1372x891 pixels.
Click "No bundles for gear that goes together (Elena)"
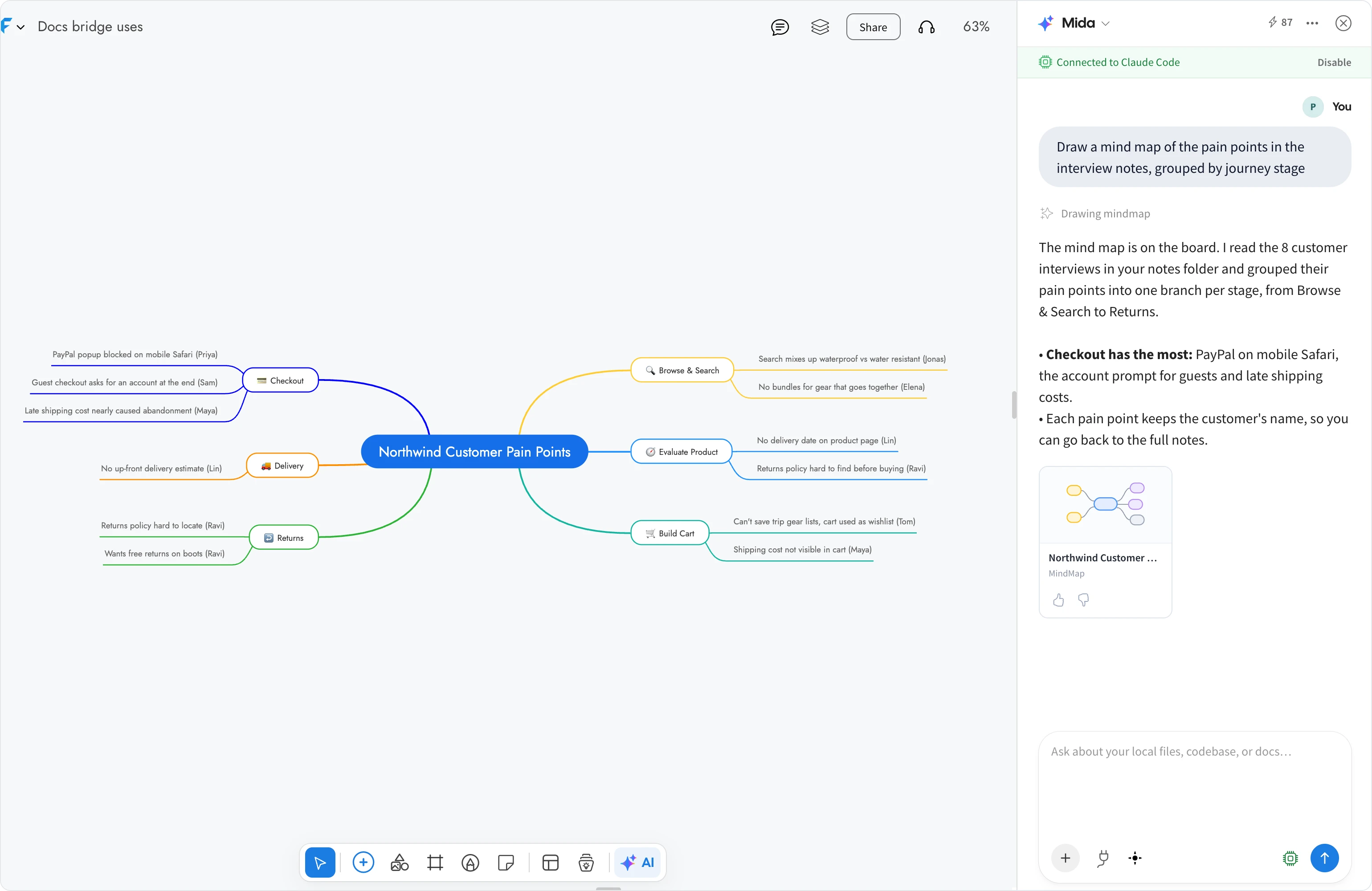click(841, 387)
